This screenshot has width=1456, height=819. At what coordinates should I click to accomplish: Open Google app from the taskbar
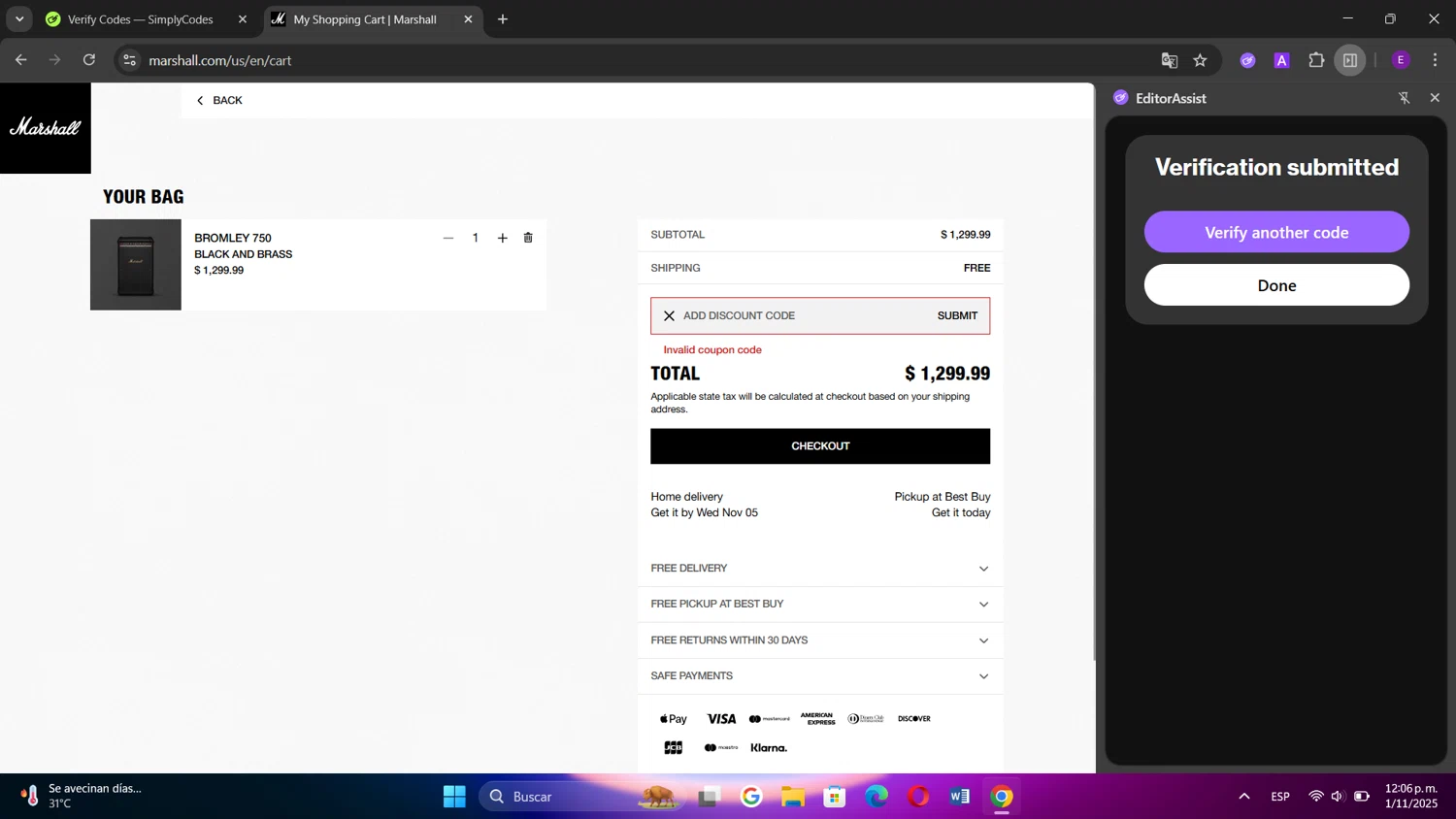pyautogui.click(x=751, y=797)
